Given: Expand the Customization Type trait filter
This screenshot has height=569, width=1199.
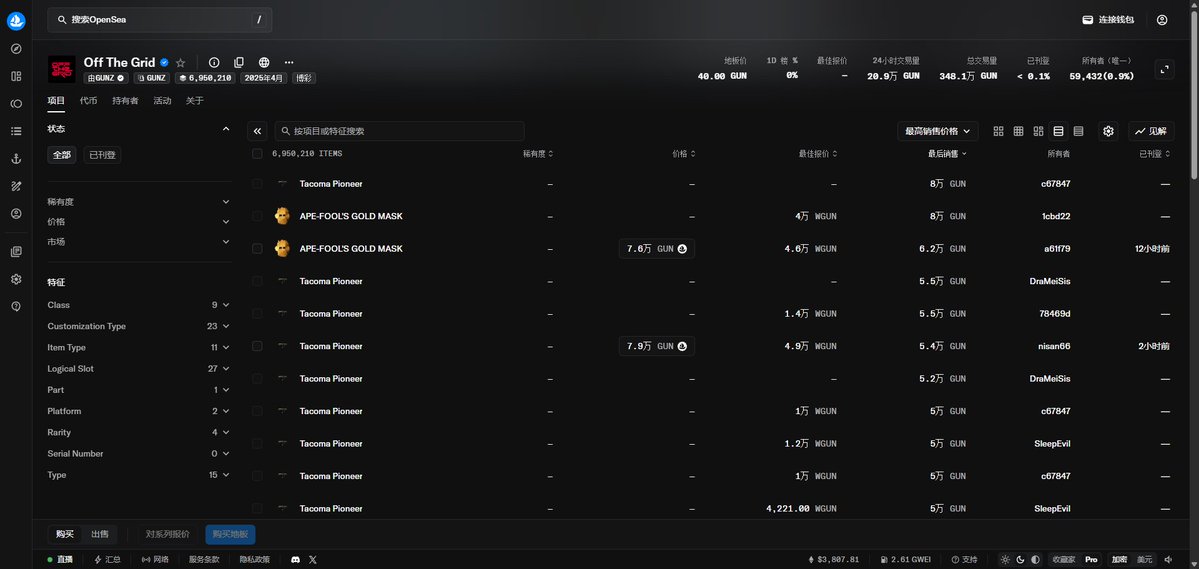Looking at the screenshot, I should 138,327.
